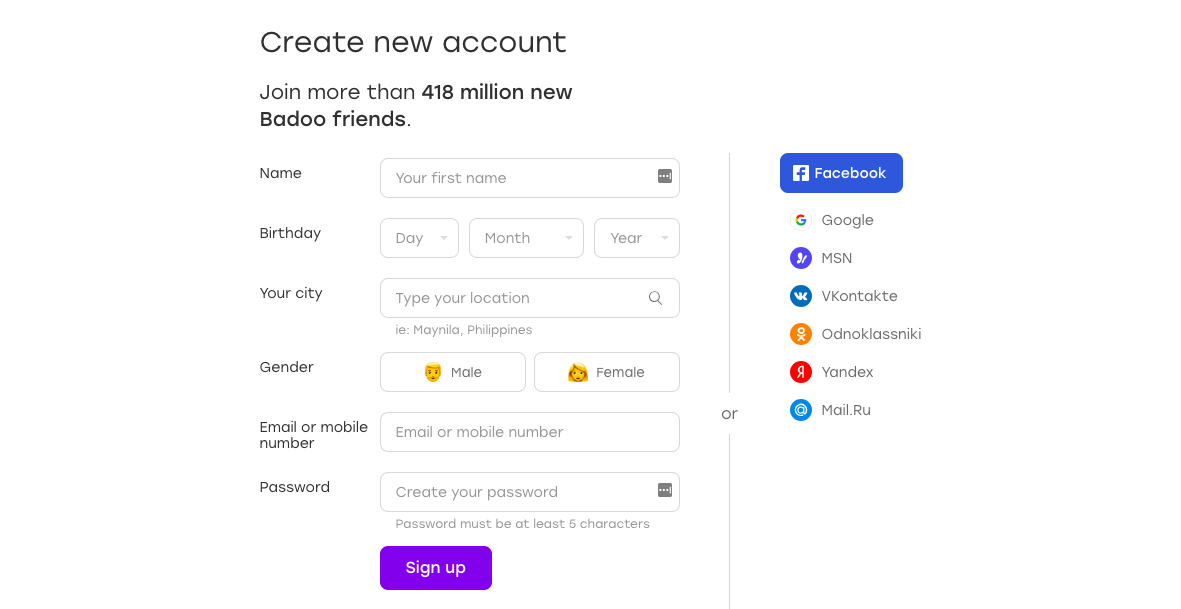The image size is (1181, 609).
Task: Click the VKontakte logo icon
Action: pyautogui.click(x=801, y=296)
